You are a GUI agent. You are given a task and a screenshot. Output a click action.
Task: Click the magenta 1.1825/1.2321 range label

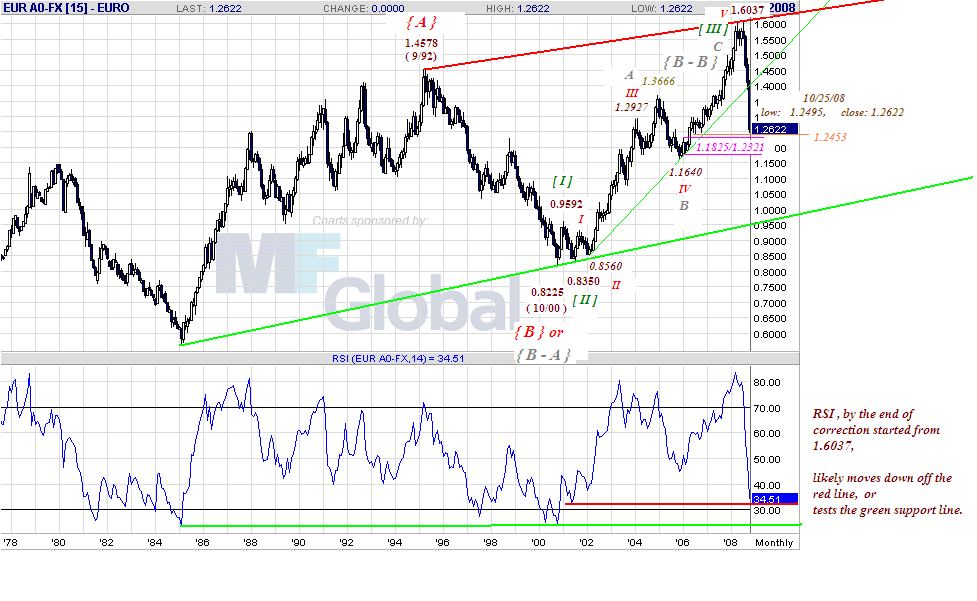tap(730, 148)
